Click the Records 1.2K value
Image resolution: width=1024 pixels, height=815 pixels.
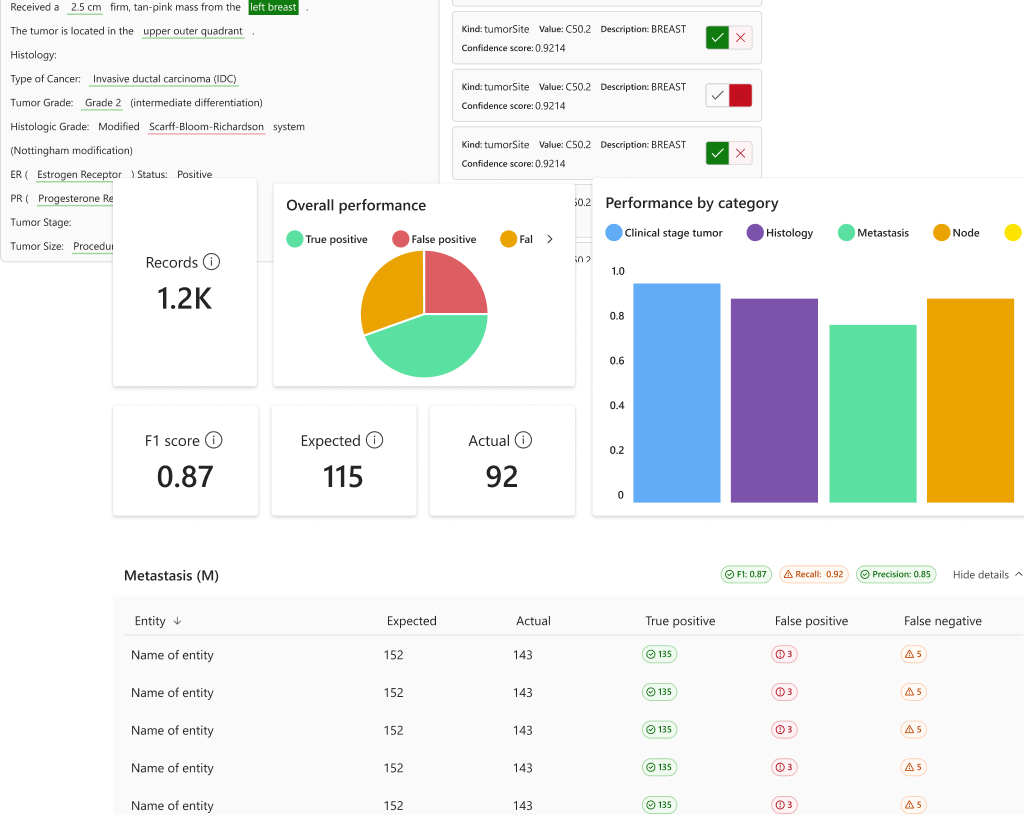[x=185, y=298]
